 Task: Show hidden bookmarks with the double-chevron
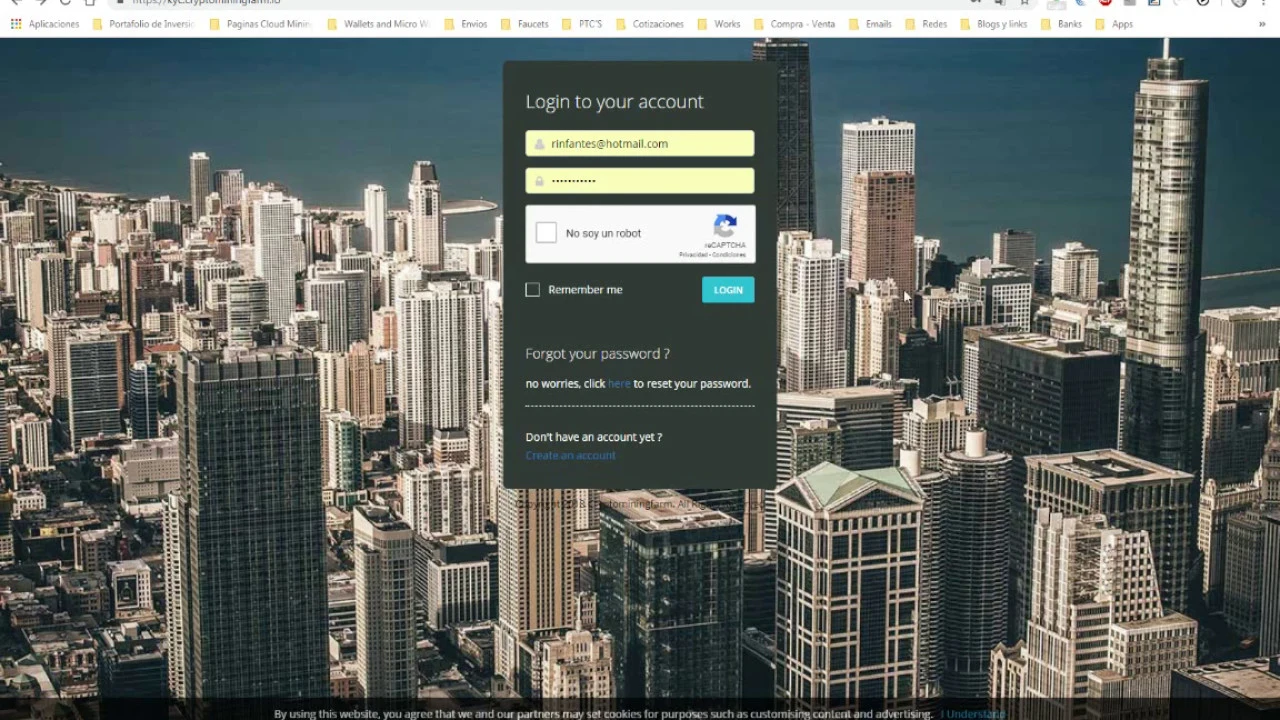pos(1262,24)
